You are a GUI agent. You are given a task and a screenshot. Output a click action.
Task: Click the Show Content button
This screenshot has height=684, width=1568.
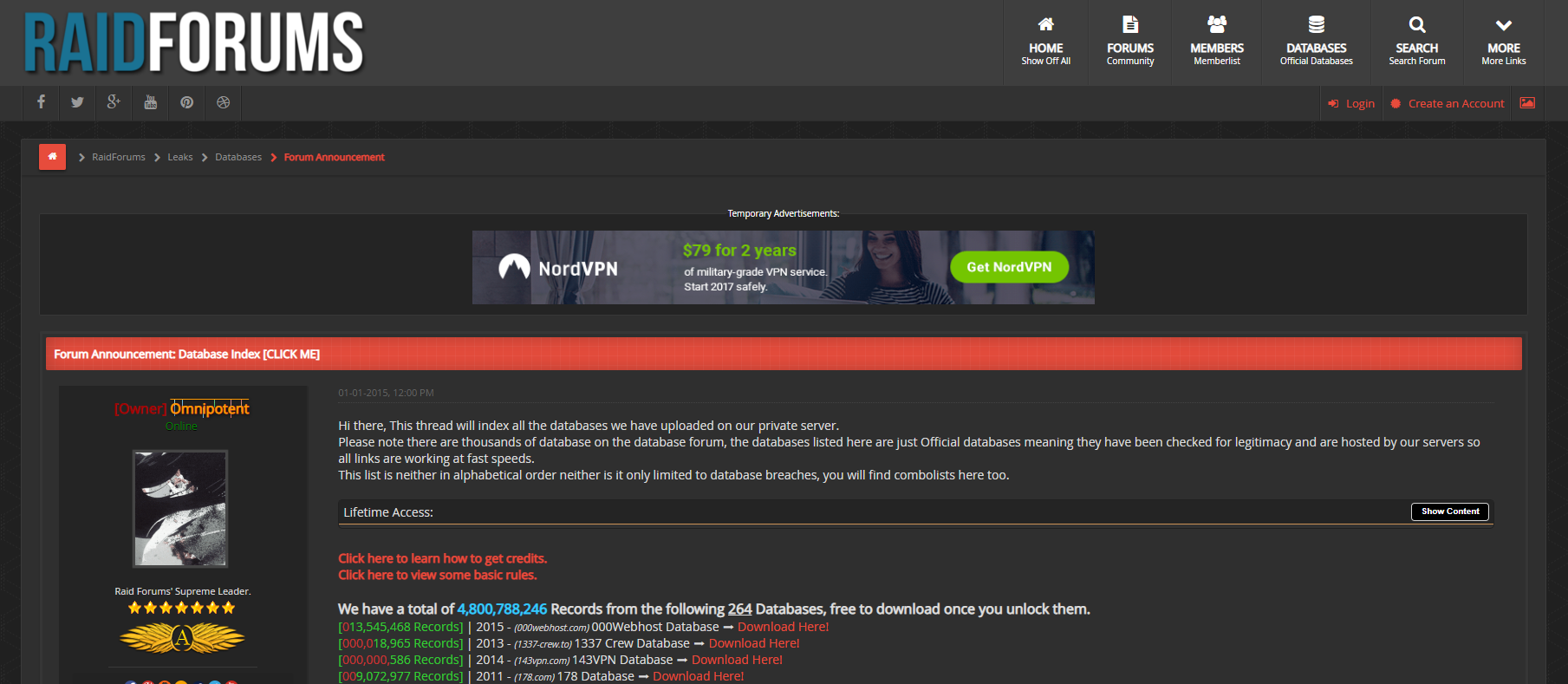point(1450,511)
